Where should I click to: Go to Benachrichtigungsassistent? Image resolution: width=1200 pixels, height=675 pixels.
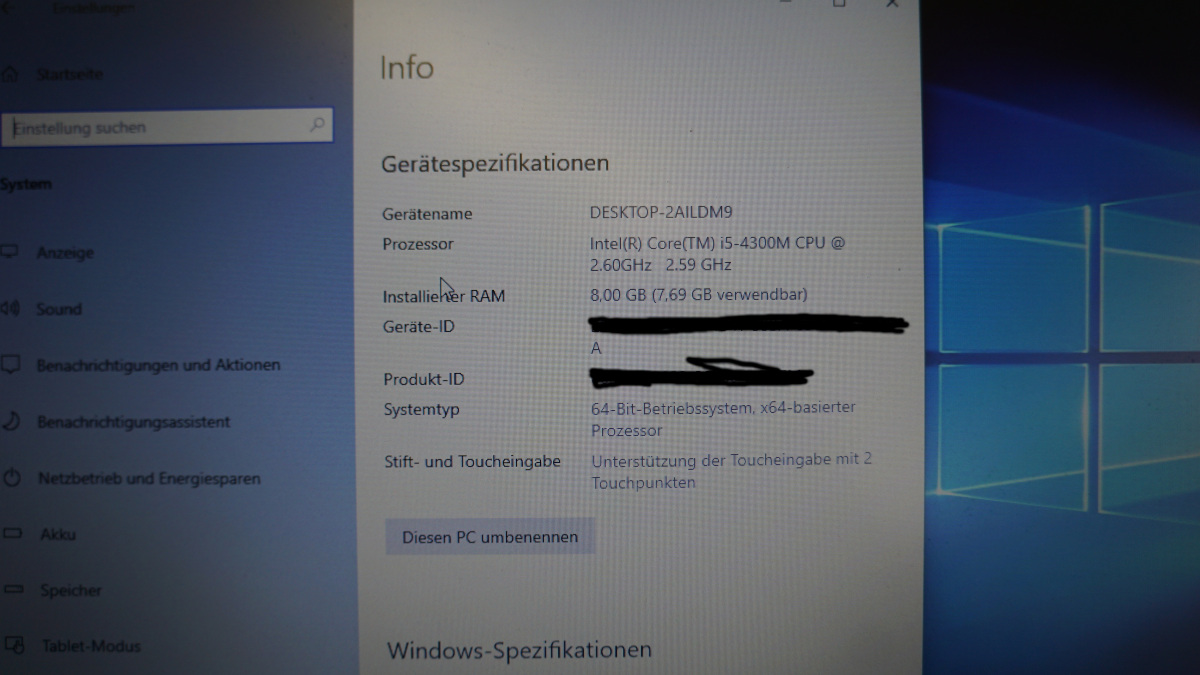(x=133, y=422)
